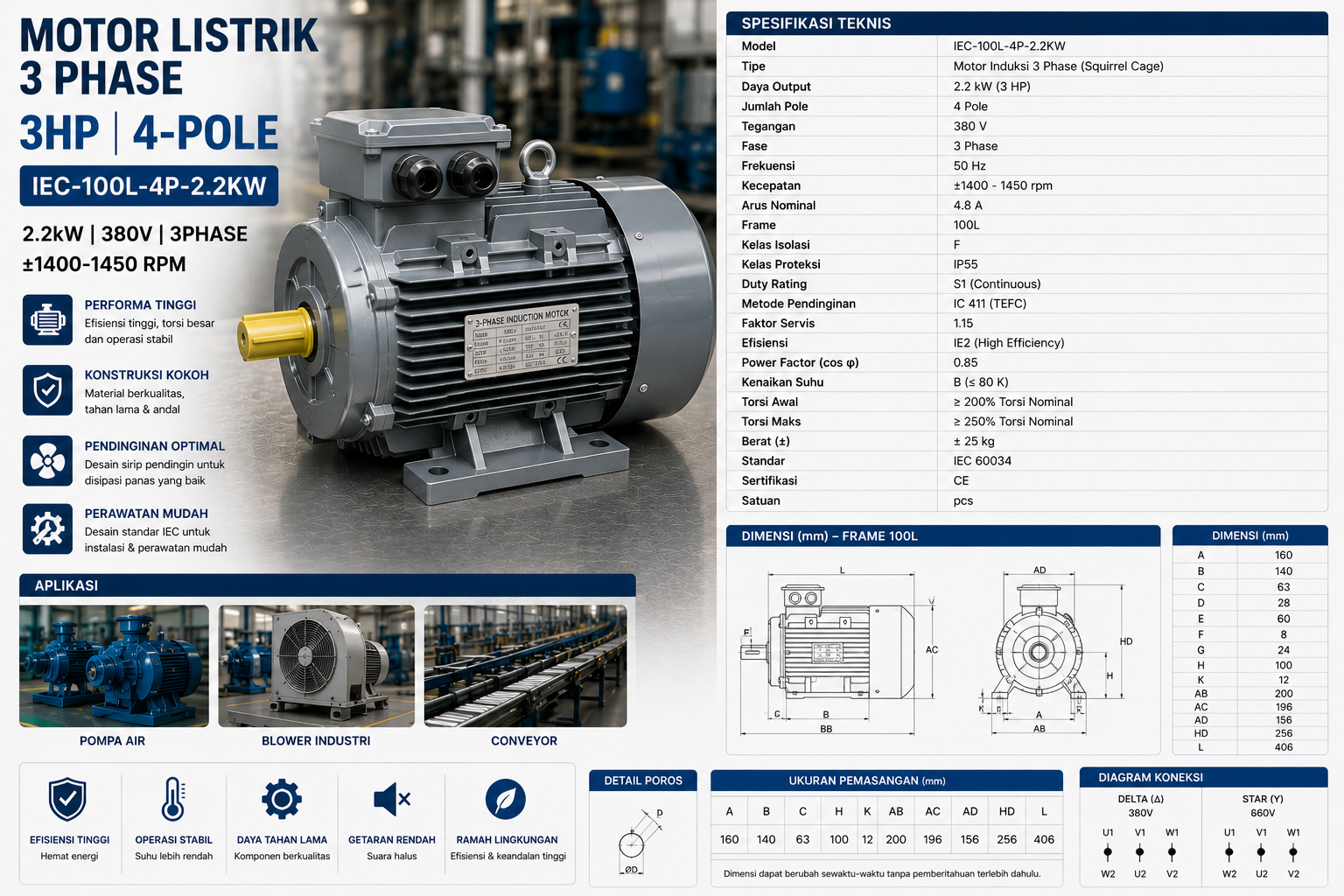The height and width of the screenshot is (896, 1344).
Task: Click the IEC-100L-4P-2.2KW model badge
Action: [x=149, y=185]
